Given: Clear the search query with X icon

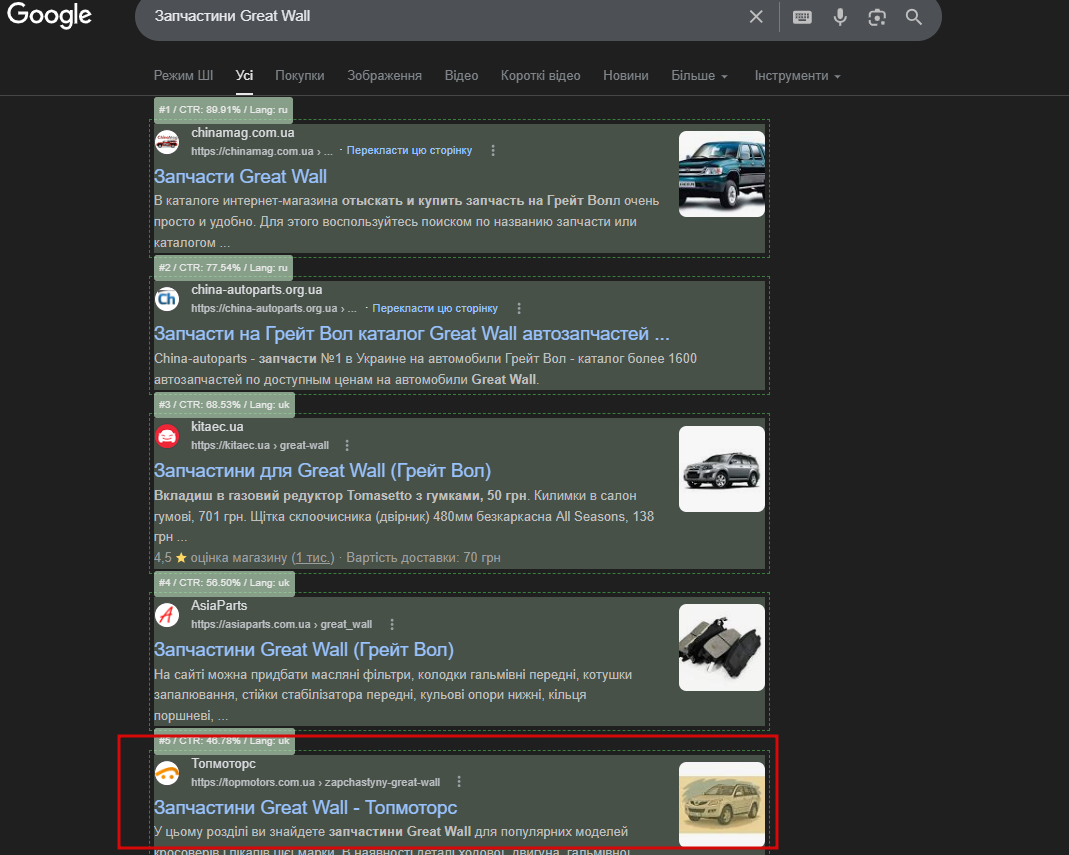Looking at the screenshot, I should [755, 16].
